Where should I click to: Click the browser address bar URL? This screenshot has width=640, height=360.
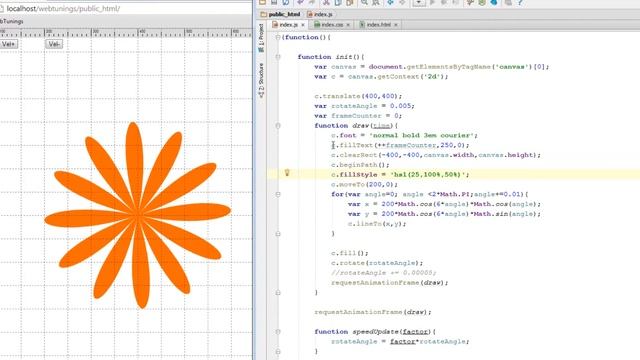click(x=63, y=8)
